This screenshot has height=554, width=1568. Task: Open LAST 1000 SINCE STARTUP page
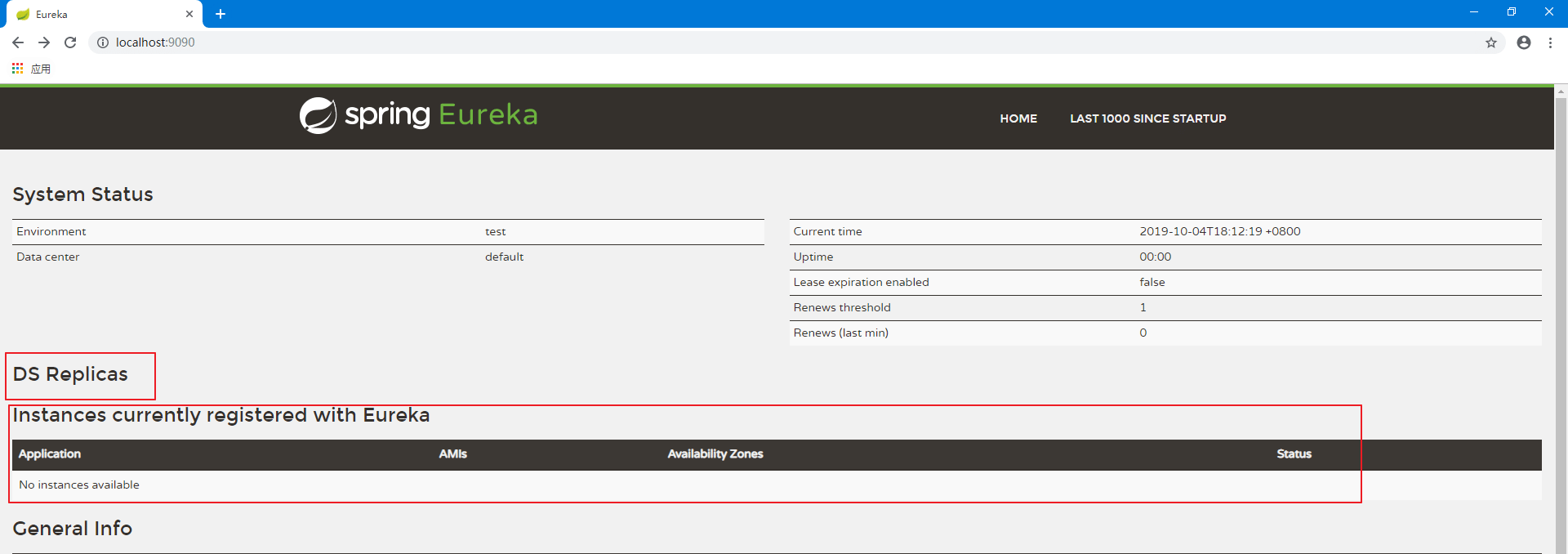tap(1147, 118)
